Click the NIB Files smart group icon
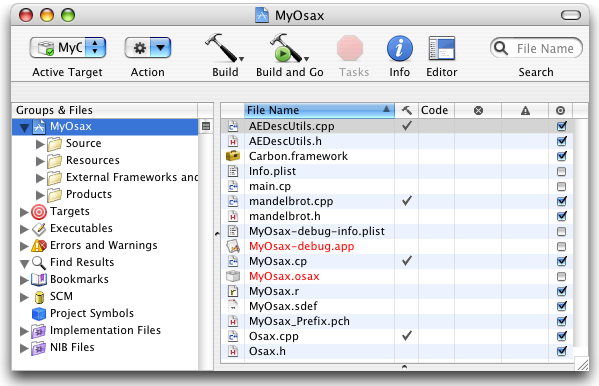Image resolution: width=599 pixels, height=386 pixels. coord(39,348)
